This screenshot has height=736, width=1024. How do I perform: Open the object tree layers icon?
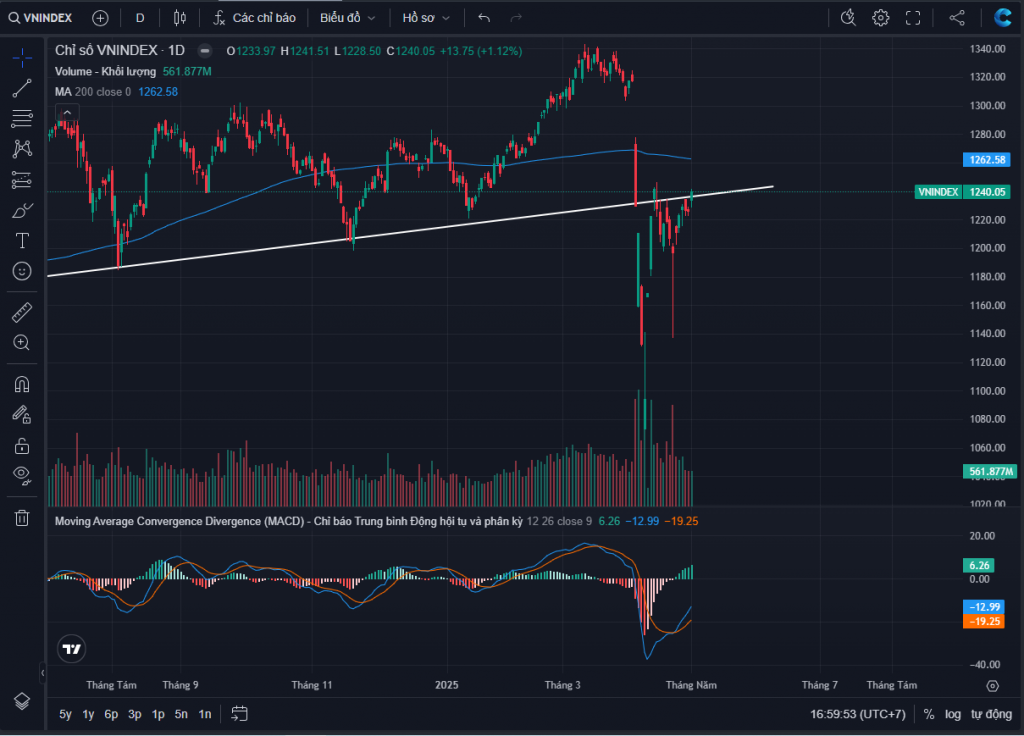coord(22,701)
